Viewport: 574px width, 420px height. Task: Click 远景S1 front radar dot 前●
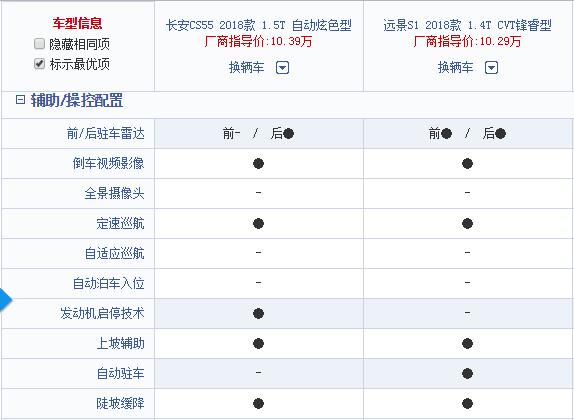446,134
